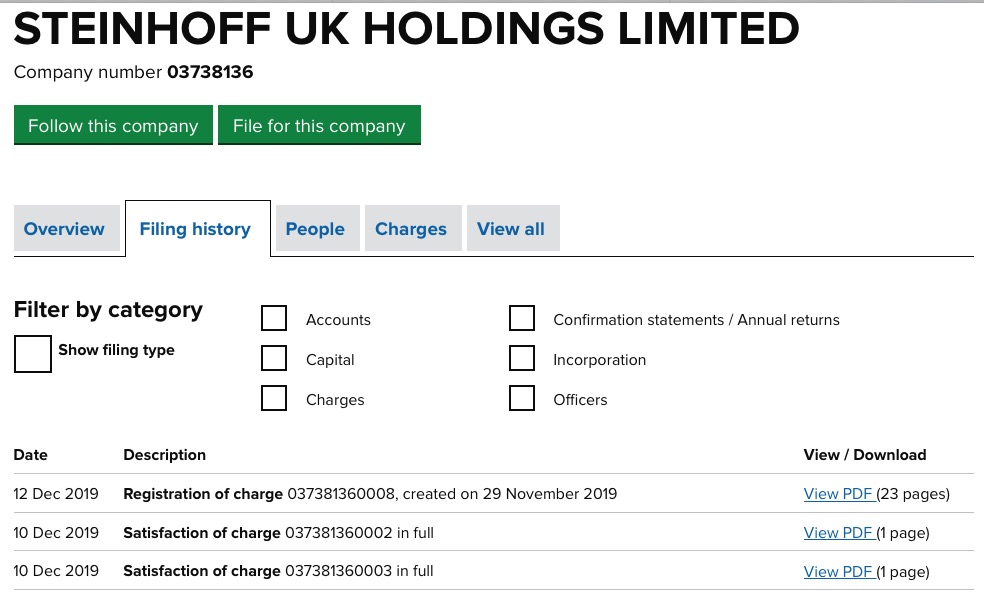Toggle the Show filing type option
This screenshot has height=596, width=984.
[32, 353]
